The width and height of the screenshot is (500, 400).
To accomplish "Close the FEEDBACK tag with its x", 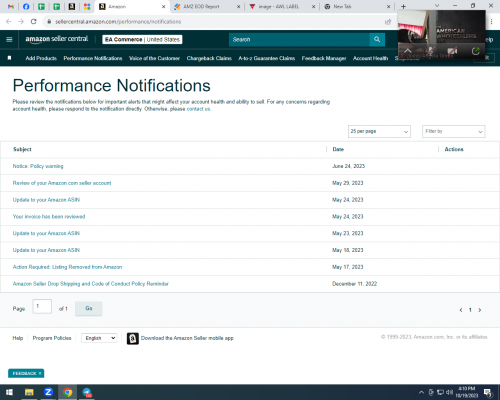I will (40, 373).
